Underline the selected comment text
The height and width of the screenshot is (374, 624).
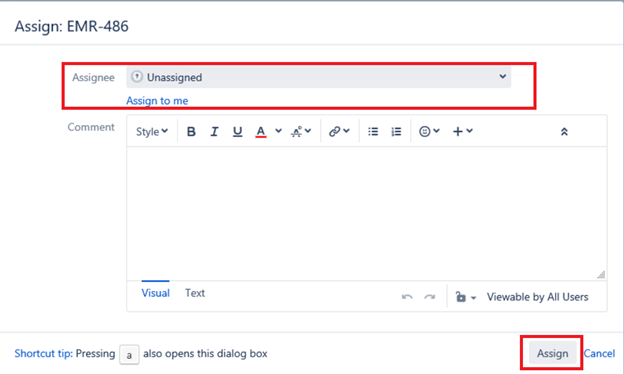tap(238, 131)
